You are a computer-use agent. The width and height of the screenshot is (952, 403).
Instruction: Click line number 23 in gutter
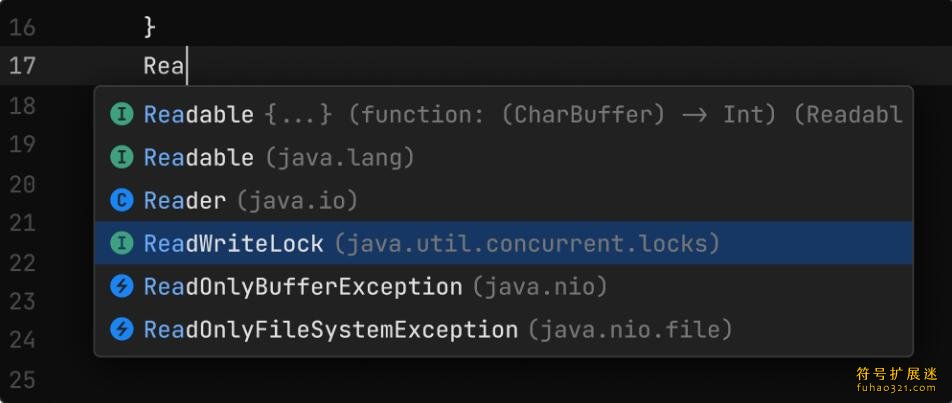22,302
